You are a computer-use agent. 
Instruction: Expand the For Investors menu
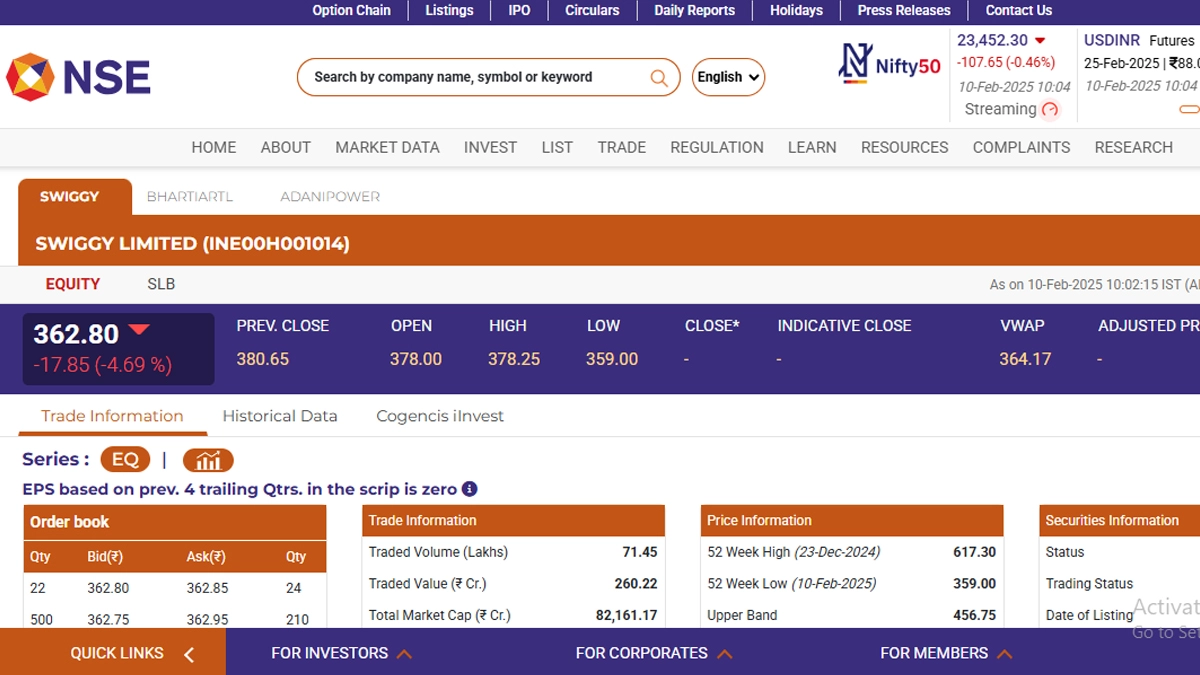341,653
